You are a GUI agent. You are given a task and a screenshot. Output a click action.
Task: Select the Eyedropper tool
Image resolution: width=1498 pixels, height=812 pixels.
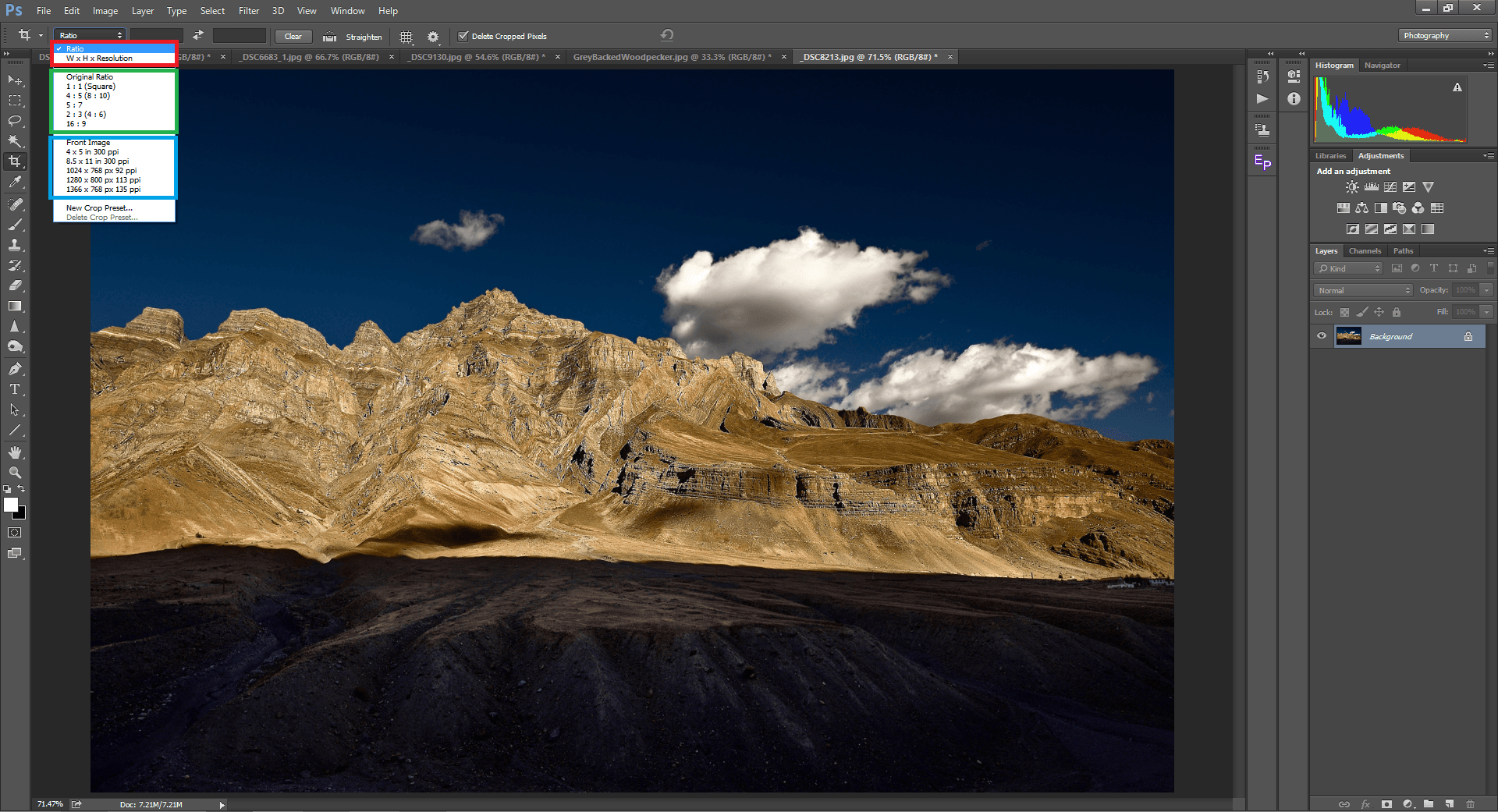15,182
